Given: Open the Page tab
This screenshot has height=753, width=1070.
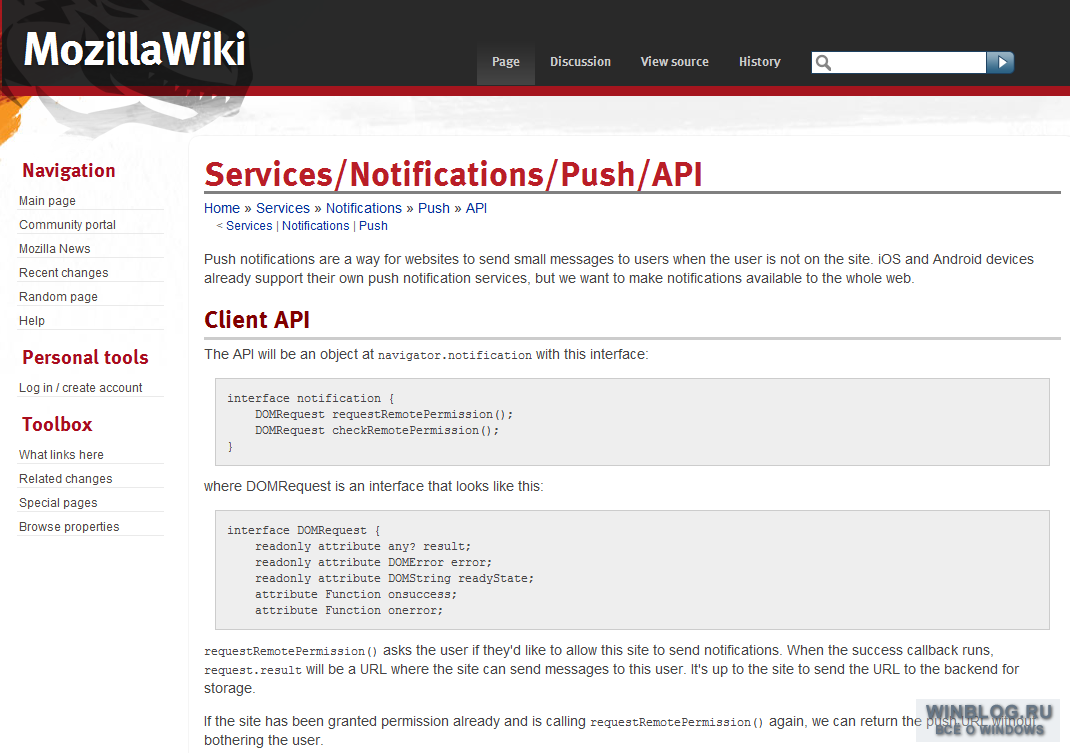Looking at the screenshot, I should (x=506, y=61).
